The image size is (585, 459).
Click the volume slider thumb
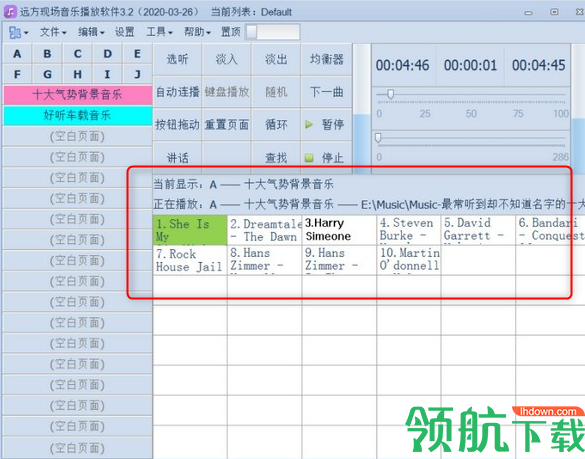[390, 94]
